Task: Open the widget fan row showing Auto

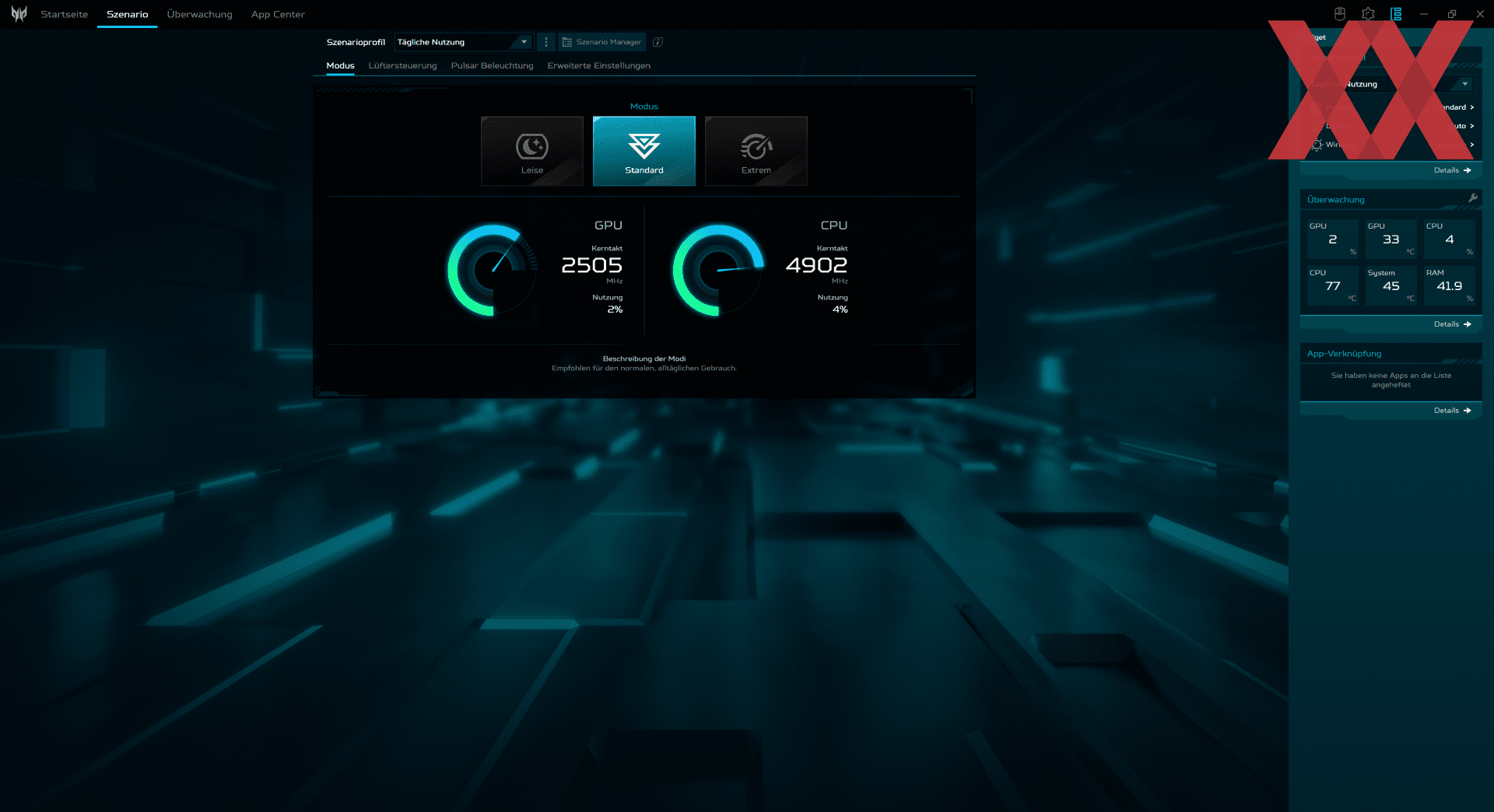Action: coord(1391,126)
